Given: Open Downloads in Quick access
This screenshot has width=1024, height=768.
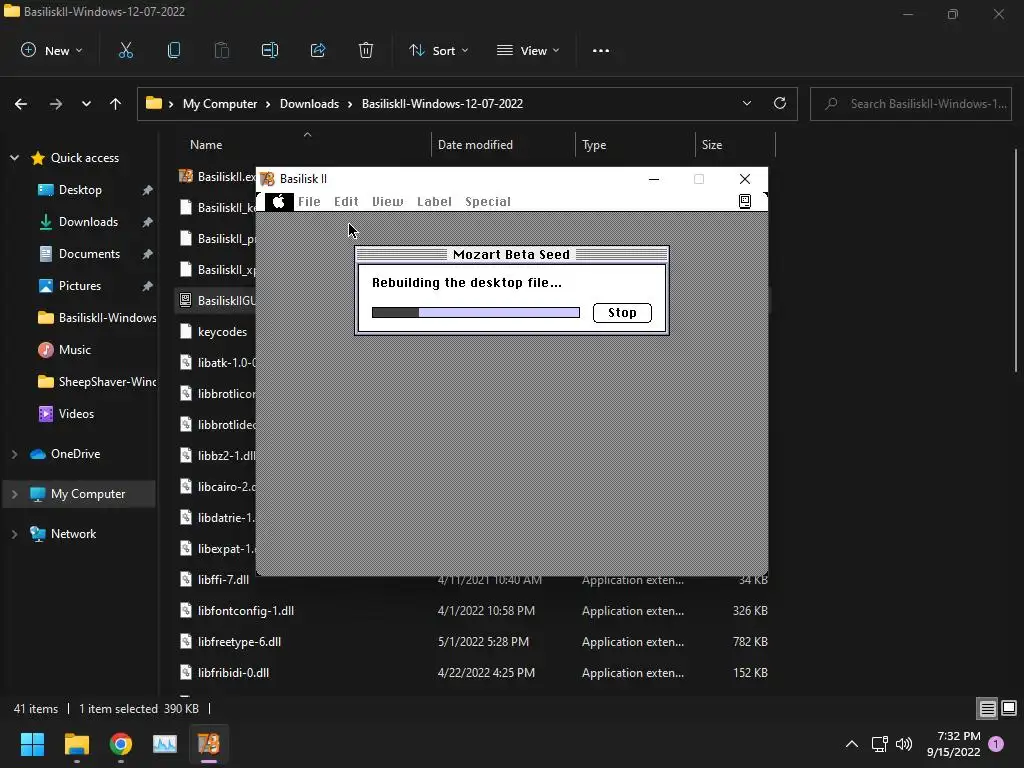Looking at the screenshot, I should click(88, 222).
